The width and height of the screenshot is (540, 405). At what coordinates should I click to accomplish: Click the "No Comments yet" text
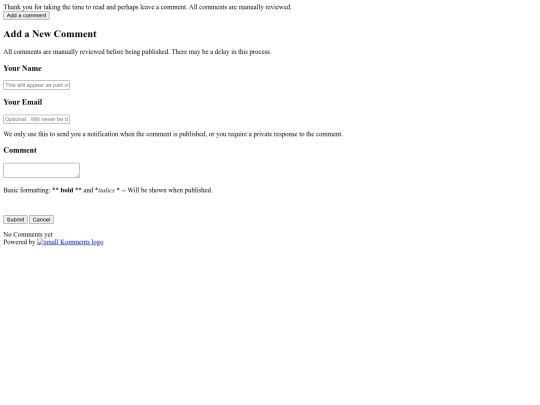28,235
